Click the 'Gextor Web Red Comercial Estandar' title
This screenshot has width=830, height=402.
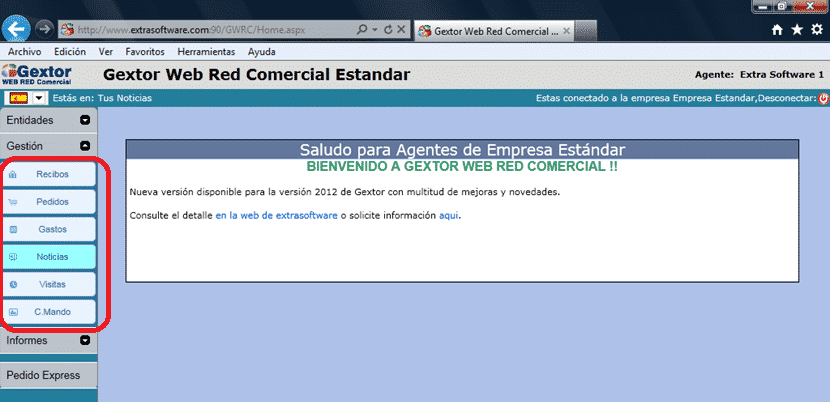click(x=256, y=75)
